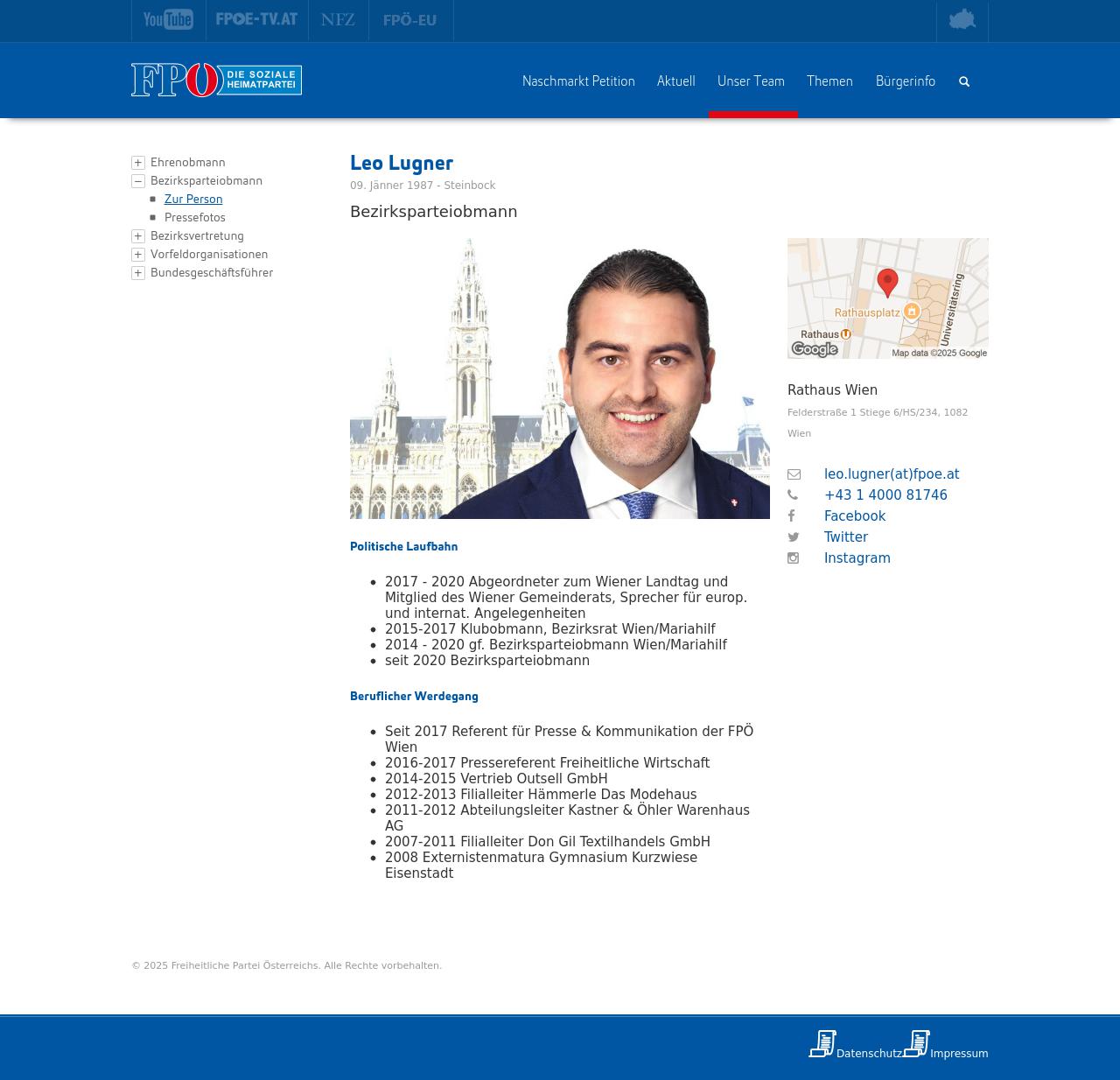Expand the Vorfeldorganisationen tree node

tap(138, 255)
